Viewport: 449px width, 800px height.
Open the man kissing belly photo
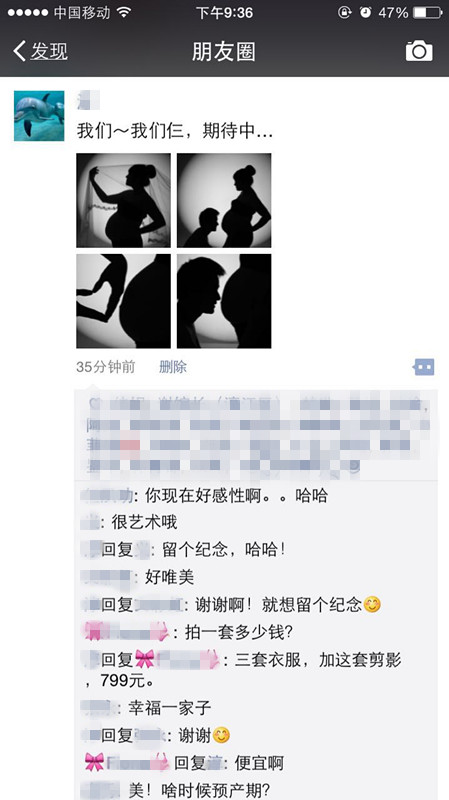pos(224,301)
